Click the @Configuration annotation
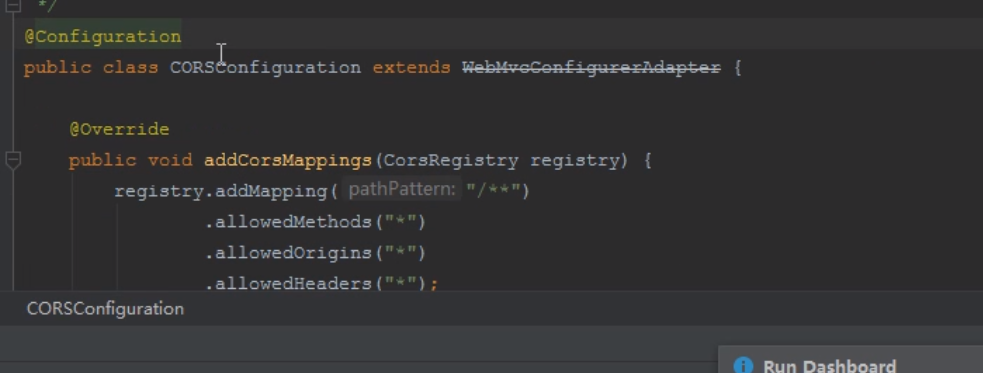Image resolution: width=983 pixels, height=373 pixels. tap(103, 36)
